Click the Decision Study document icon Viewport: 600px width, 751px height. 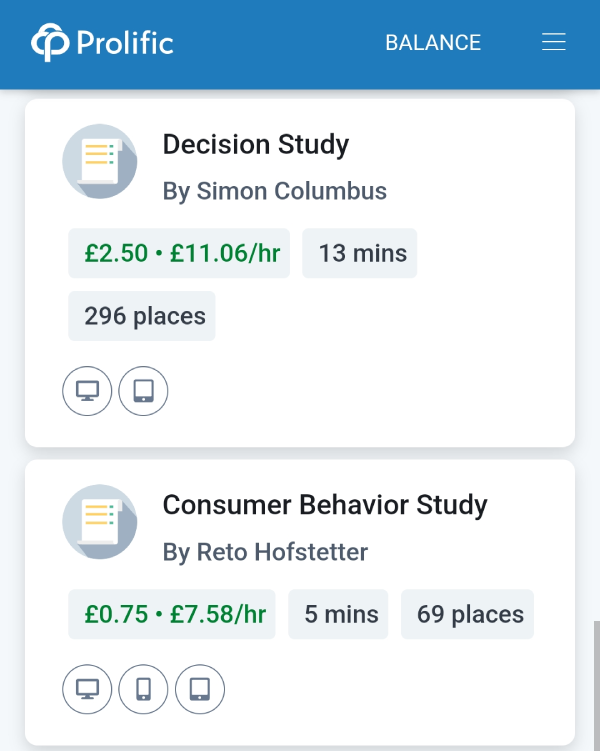[99, 161]
